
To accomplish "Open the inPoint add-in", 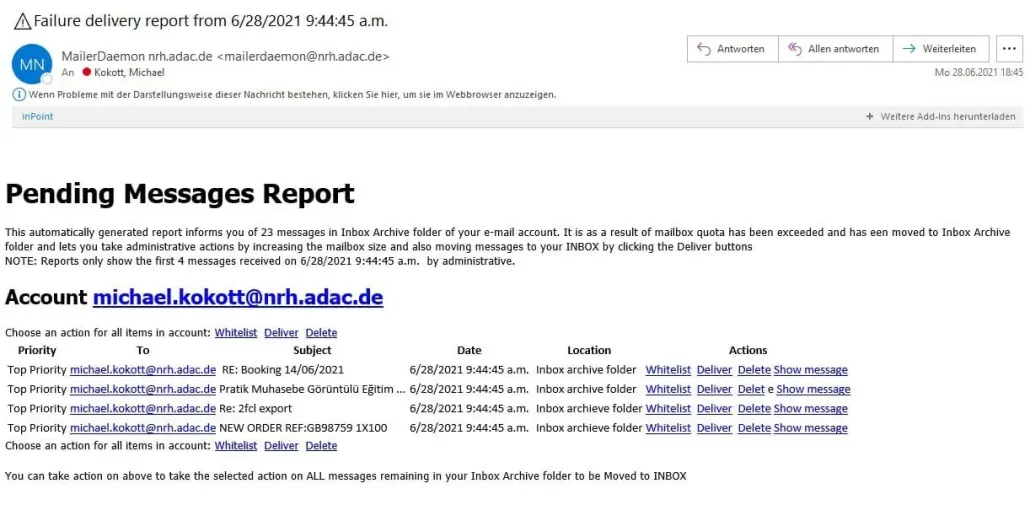I will pyautogui.click(x=37, y=116).
